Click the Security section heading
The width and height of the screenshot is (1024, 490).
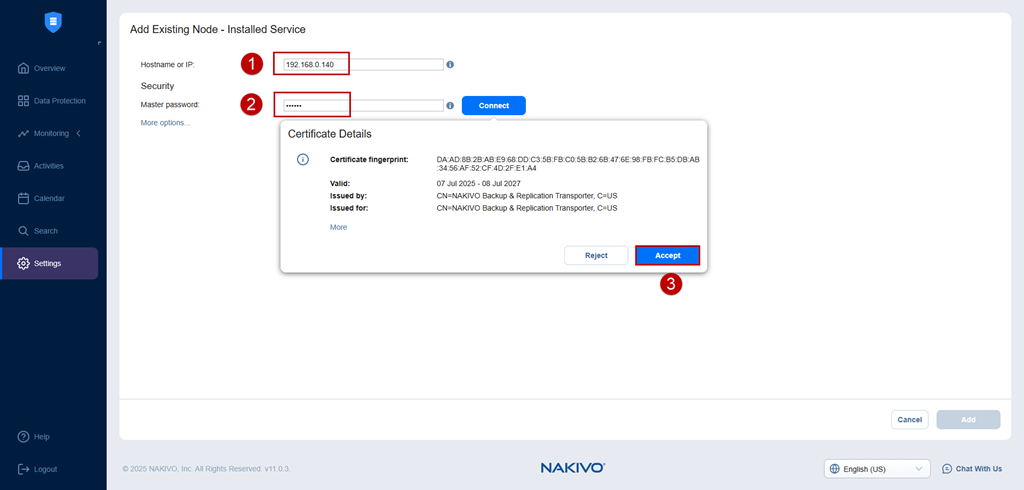click(x=157, y=86)
